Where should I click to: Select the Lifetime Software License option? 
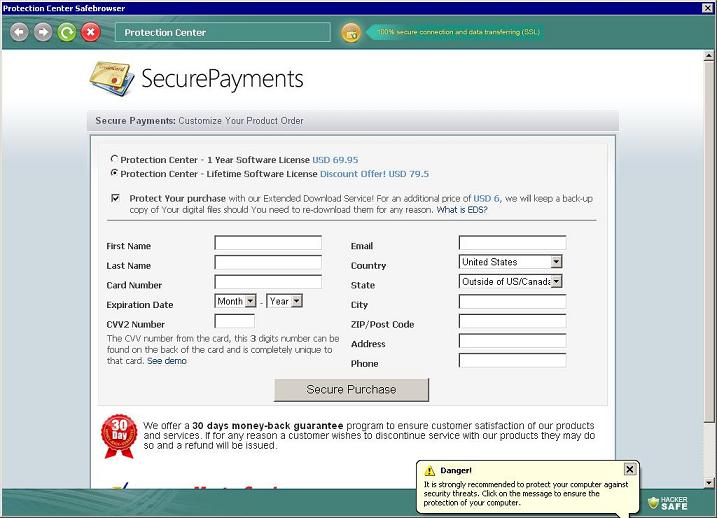pyautogui.click(x=114, y=173)
